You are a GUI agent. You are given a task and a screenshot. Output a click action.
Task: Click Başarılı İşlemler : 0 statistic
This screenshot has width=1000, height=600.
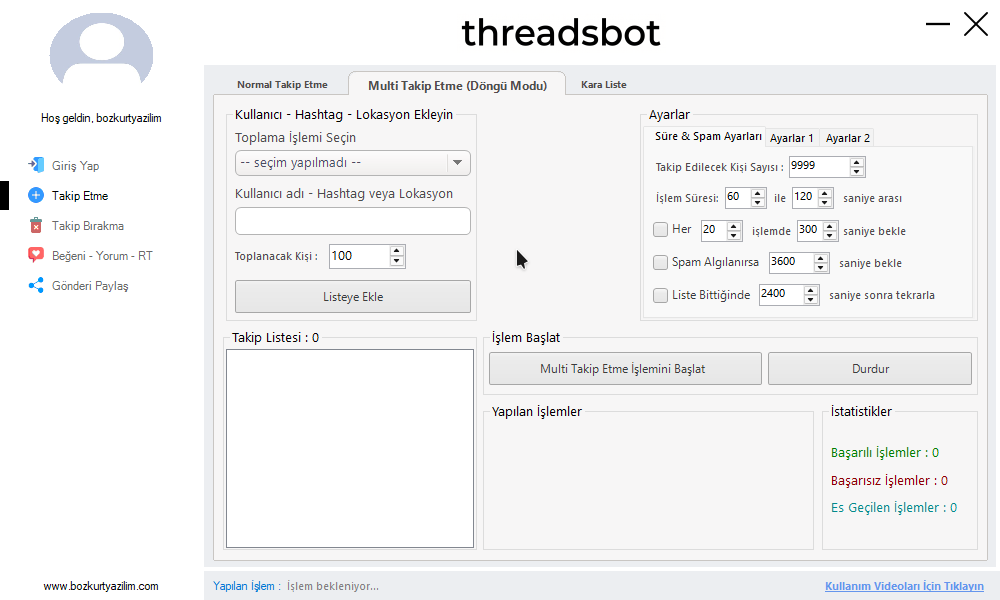[x=885, y=453]
